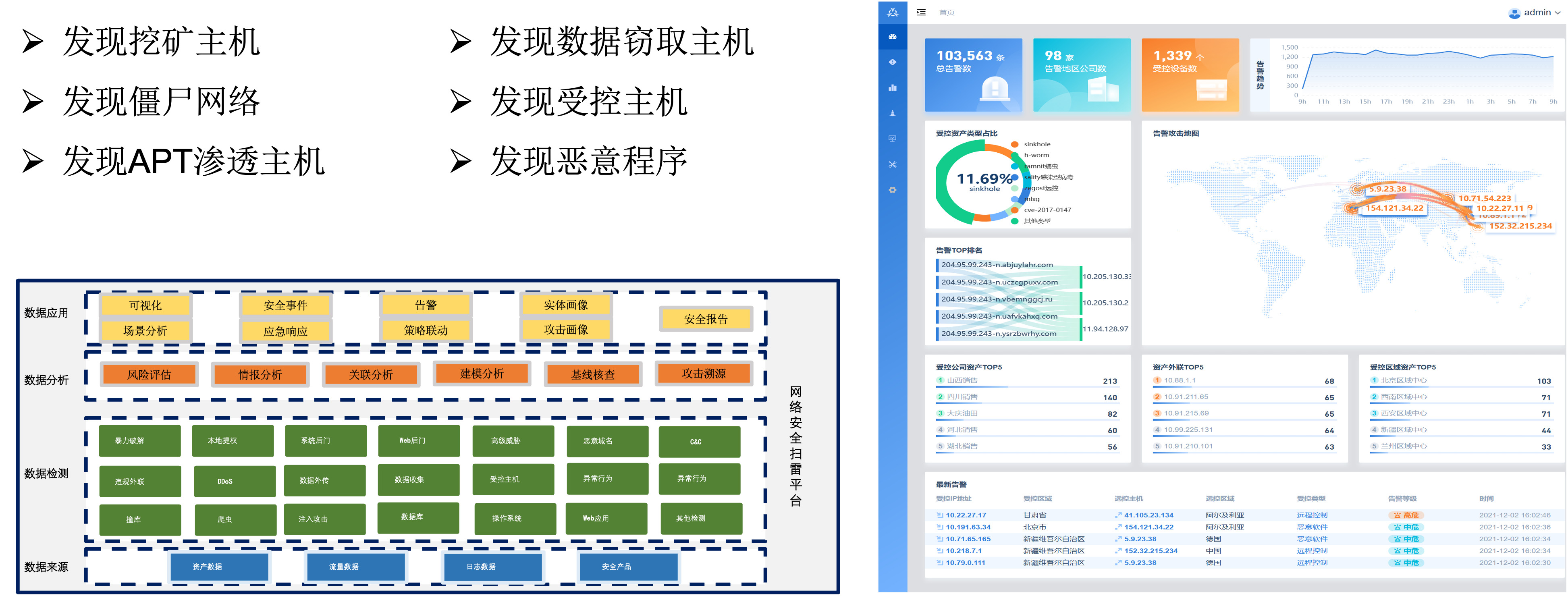This screenshot has width=1568, height=600.
Task: Click the dashboard gauge icon in sidebar
Action: pos(892,37)
